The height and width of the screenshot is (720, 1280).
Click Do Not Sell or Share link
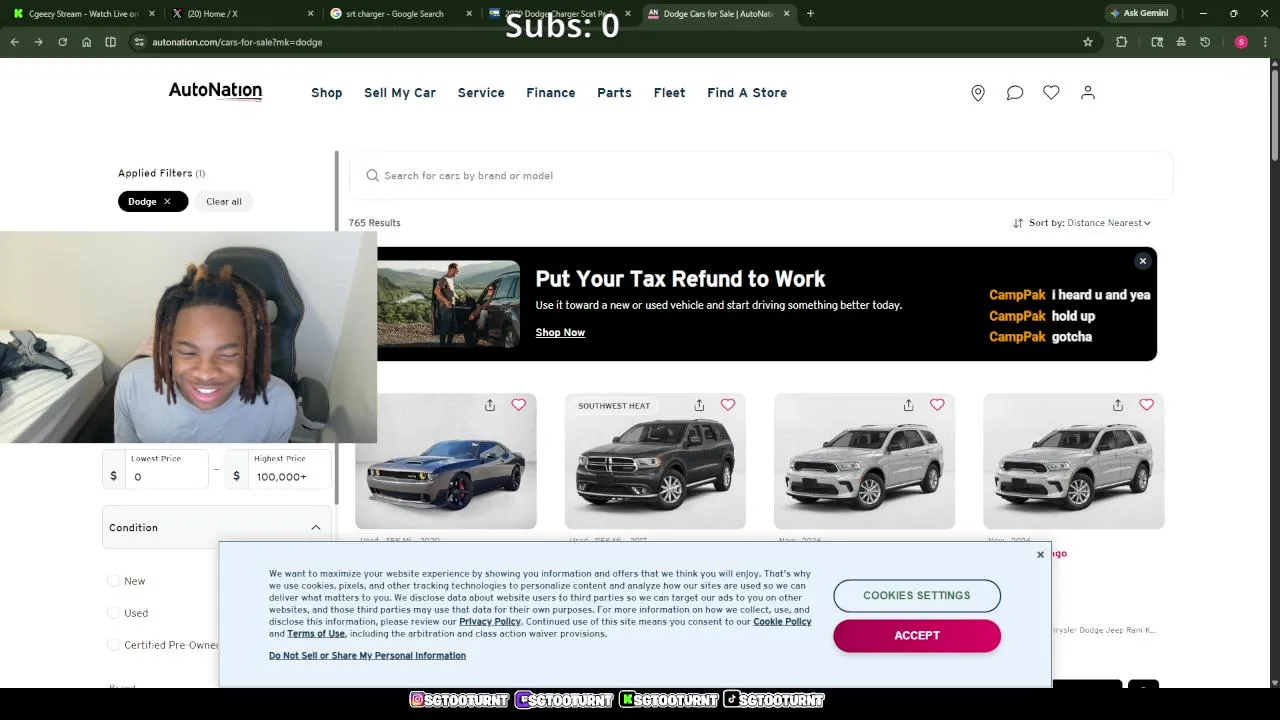(x=367, y=656)
